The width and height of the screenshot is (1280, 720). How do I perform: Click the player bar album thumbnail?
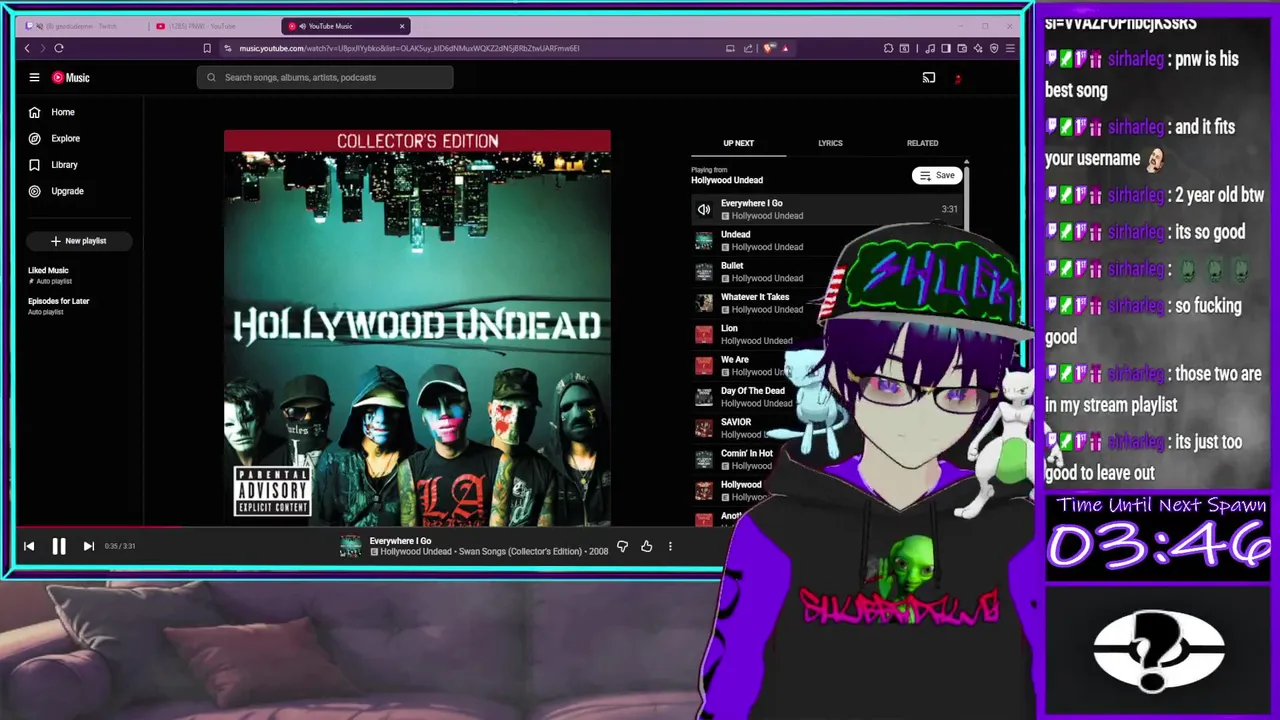(x=350, y=546)
